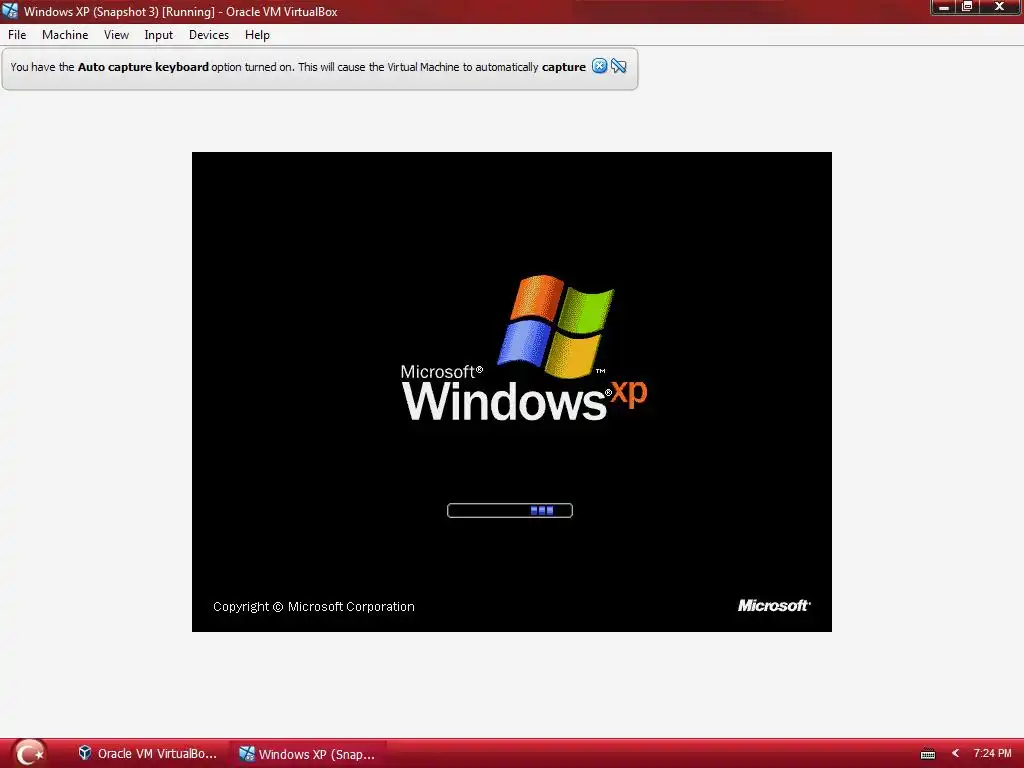The image size is (1024, 768).
Task: Open the File menu
Action: [x=17, y=35]
